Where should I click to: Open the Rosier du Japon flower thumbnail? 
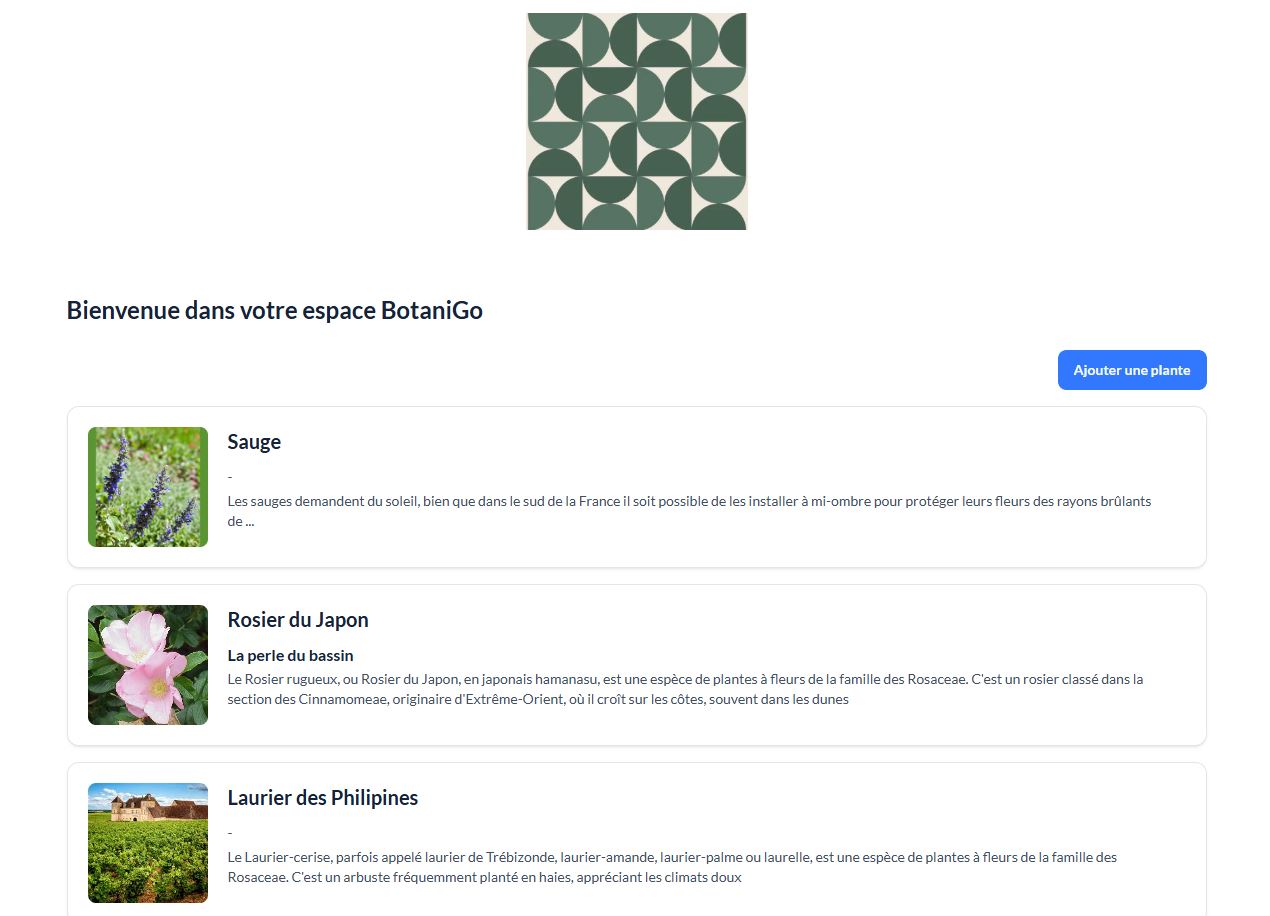coord(148,665)
